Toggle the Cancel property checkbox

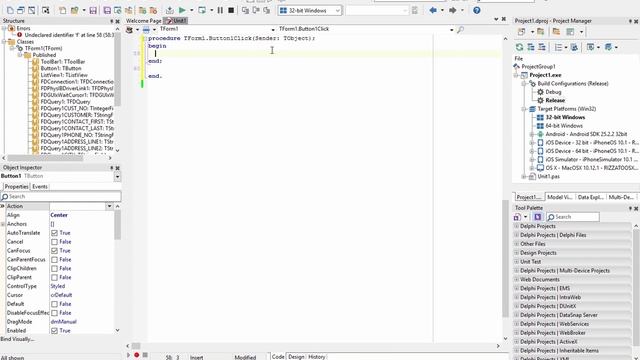tap(54, 242)
